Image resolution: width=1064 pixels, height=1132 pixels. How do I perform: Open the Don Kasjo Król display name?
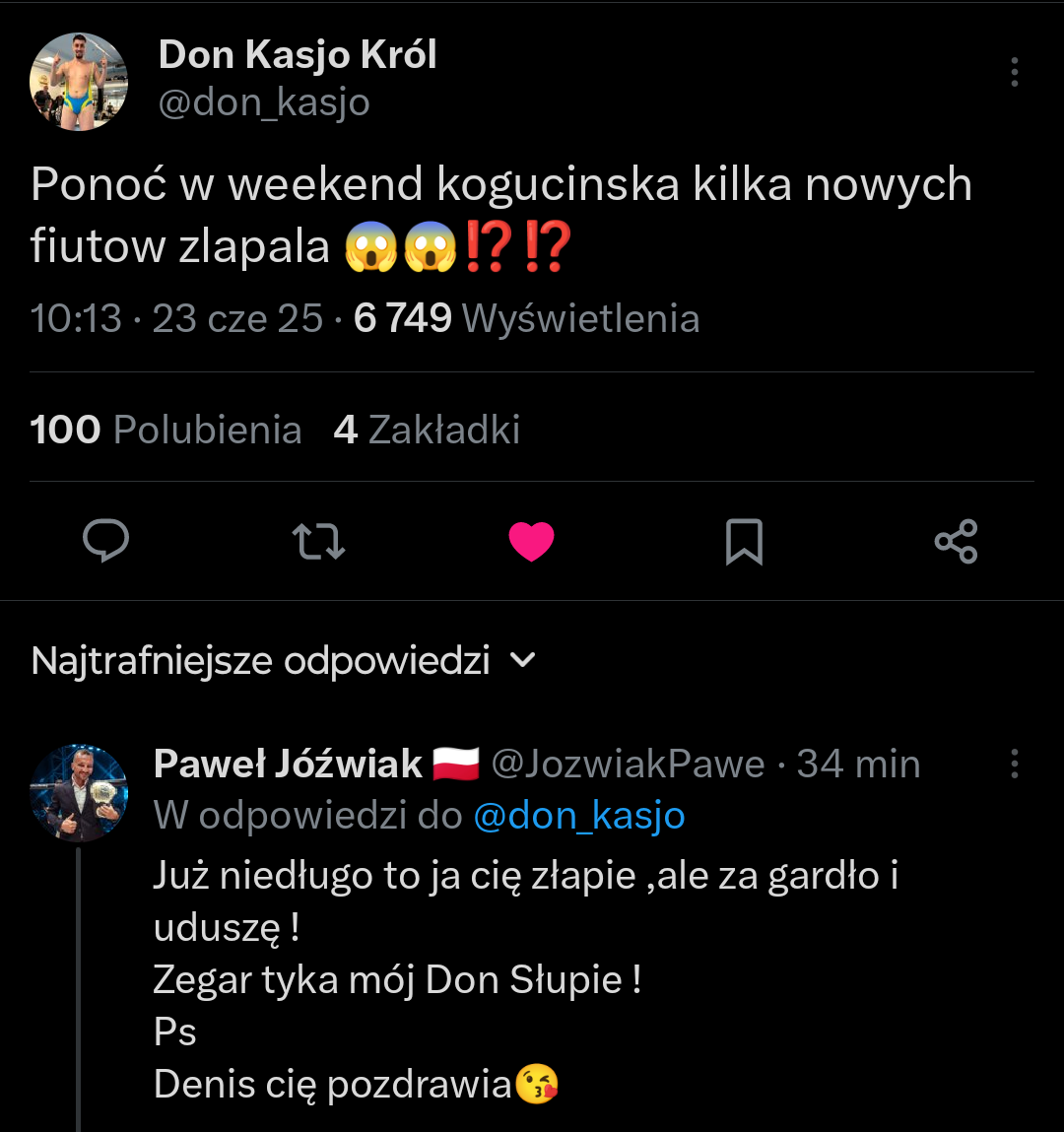tap(298, 55)
